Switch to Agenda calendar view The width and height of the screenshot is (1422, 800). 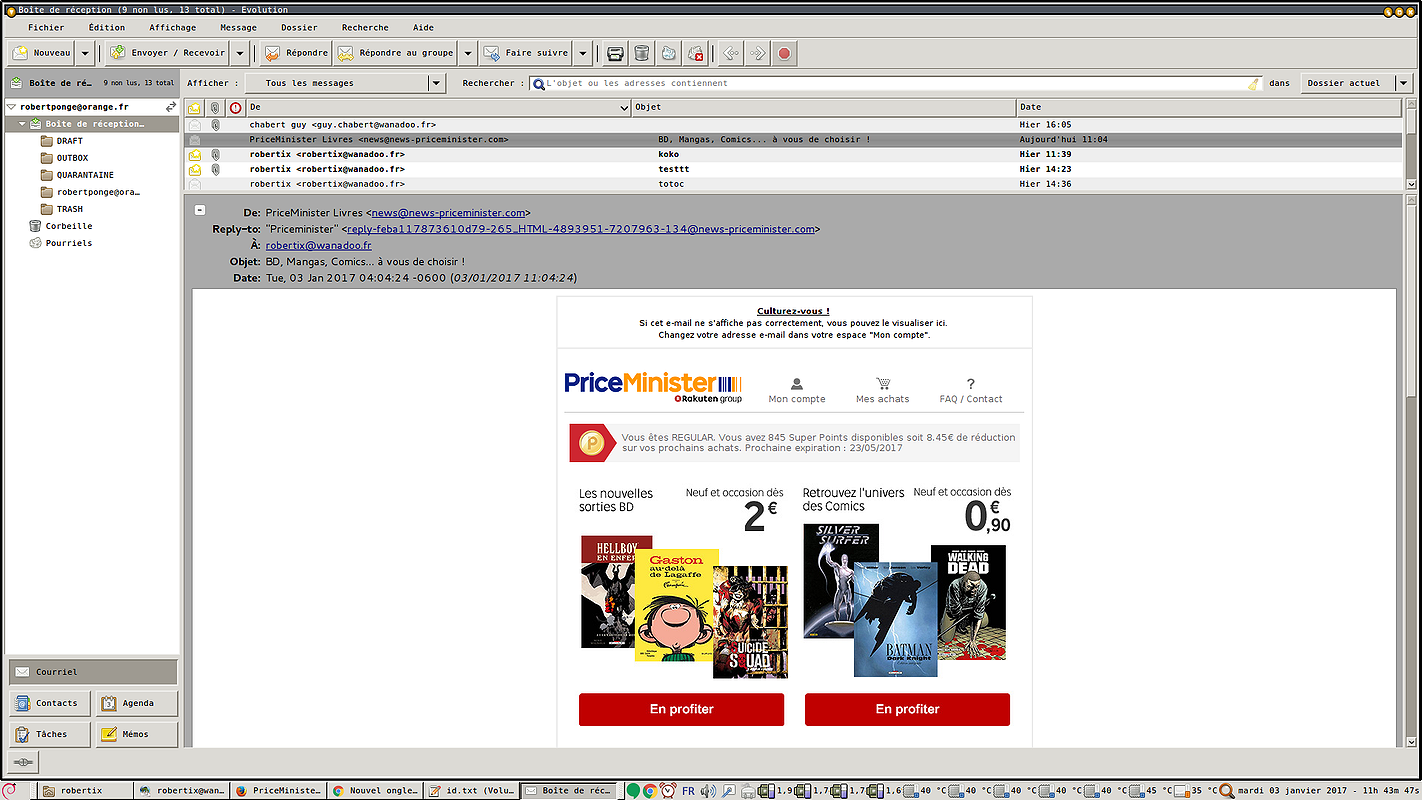[137, 703]
